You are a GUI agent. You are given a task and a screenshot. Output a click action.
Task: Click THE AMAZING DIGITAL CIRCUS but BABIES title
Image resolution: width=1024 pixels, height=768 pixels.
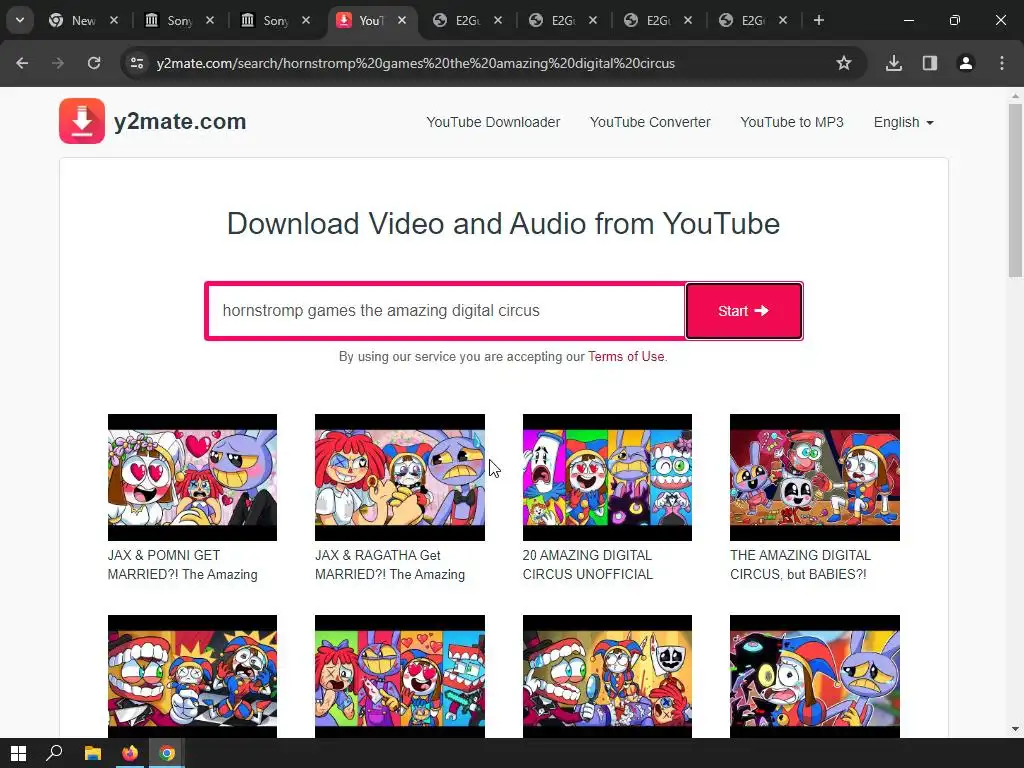(801, 565)
